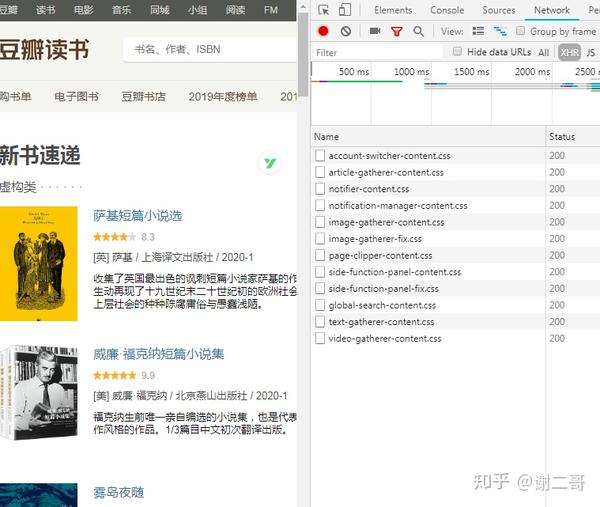Select side-function-panel-content.css request
The image size is (600, 507).
coord(395,272)
